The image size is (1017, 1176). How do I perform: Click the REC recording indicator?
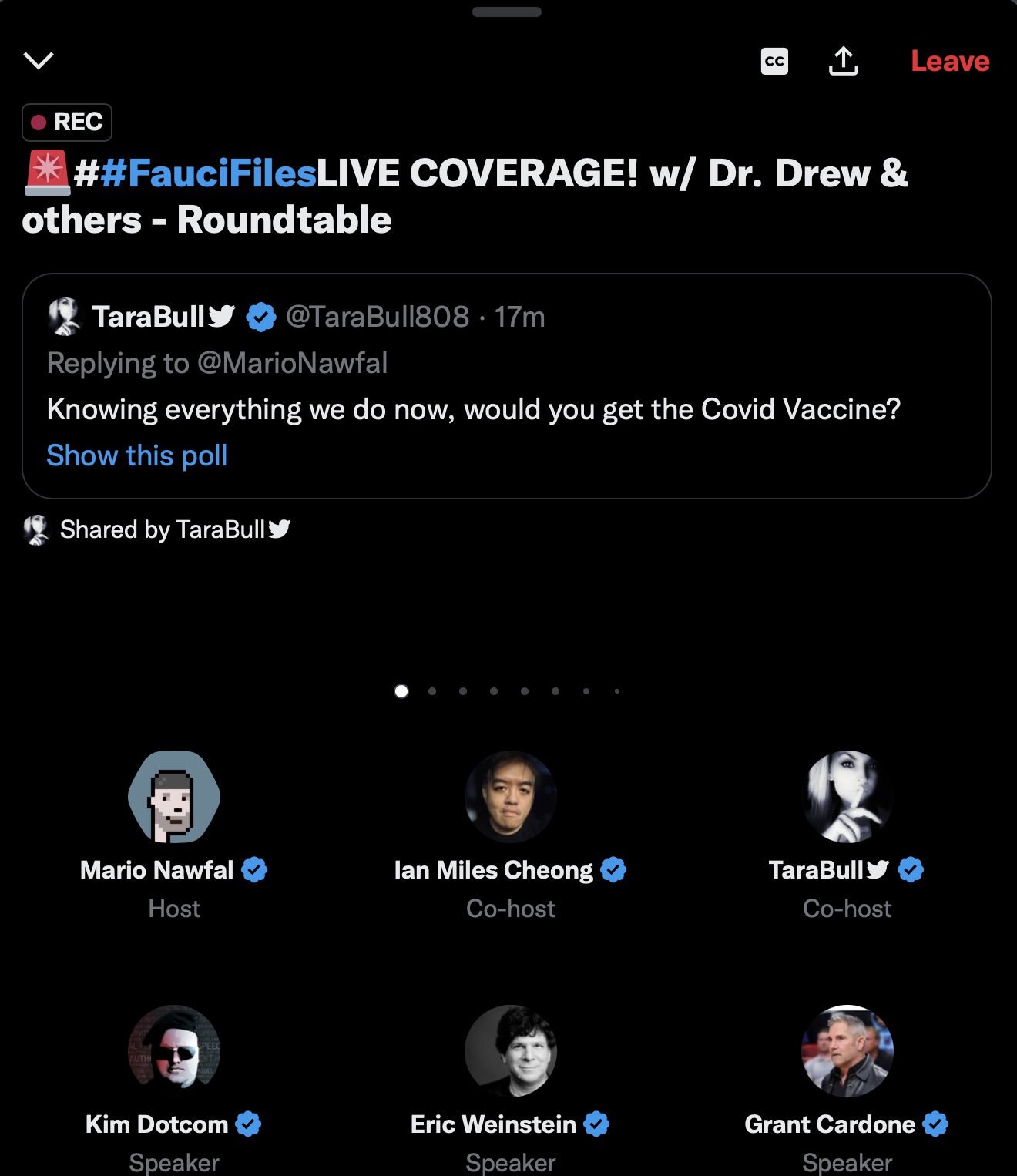(67, 122)
